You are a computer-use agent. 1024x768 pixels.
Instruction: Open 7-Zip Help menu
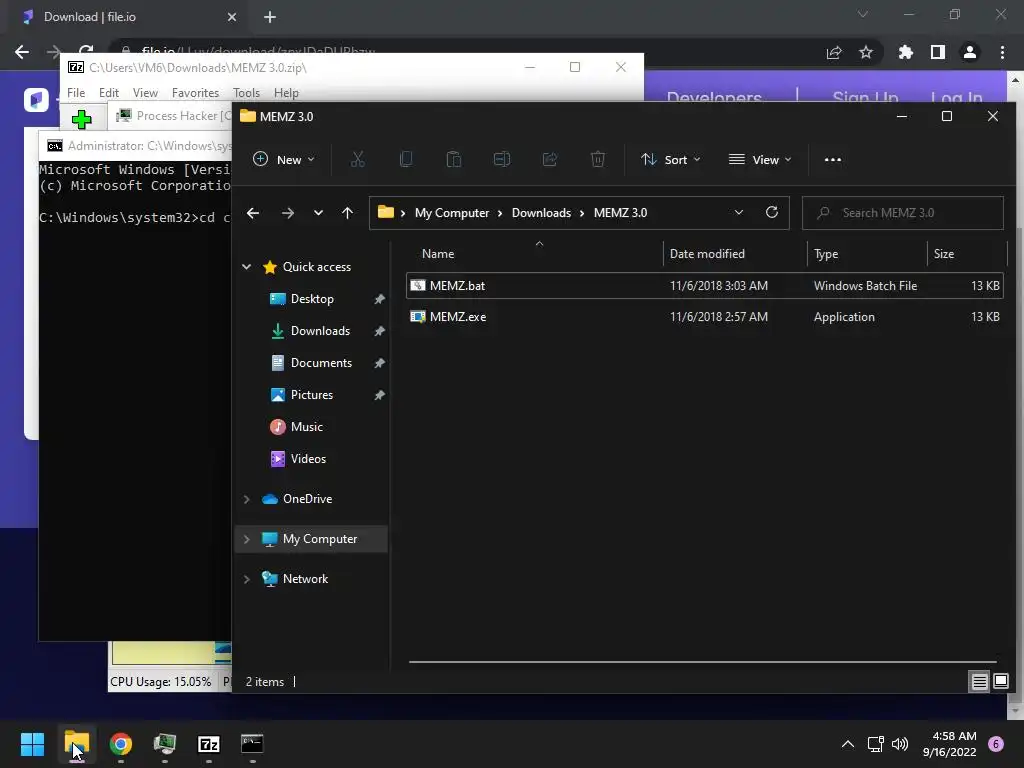[286, 93]
